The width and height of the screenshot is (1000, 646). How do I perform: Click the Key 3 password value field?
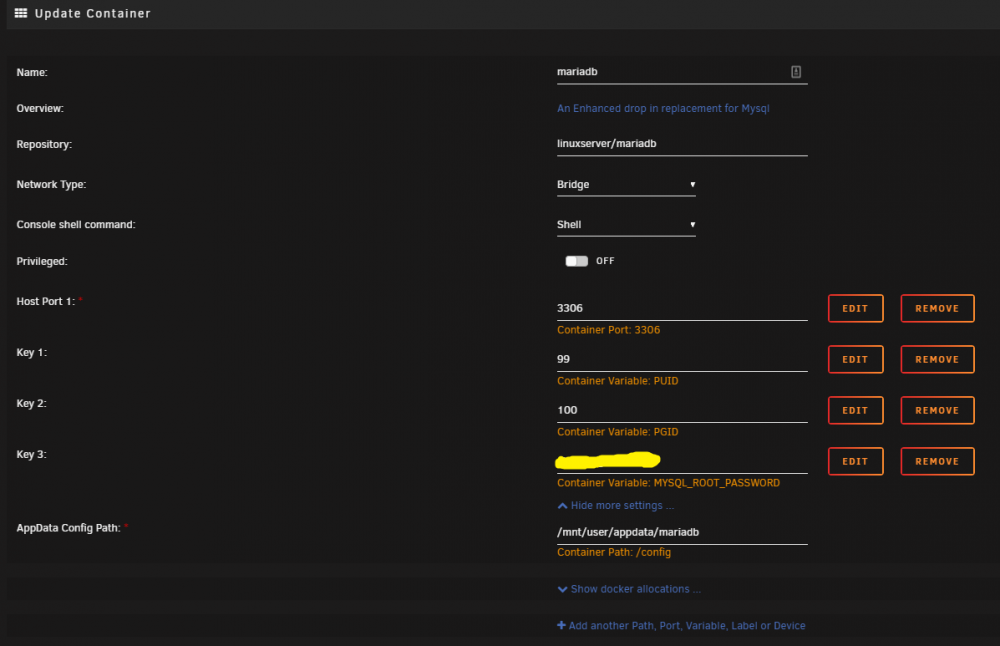682,462
